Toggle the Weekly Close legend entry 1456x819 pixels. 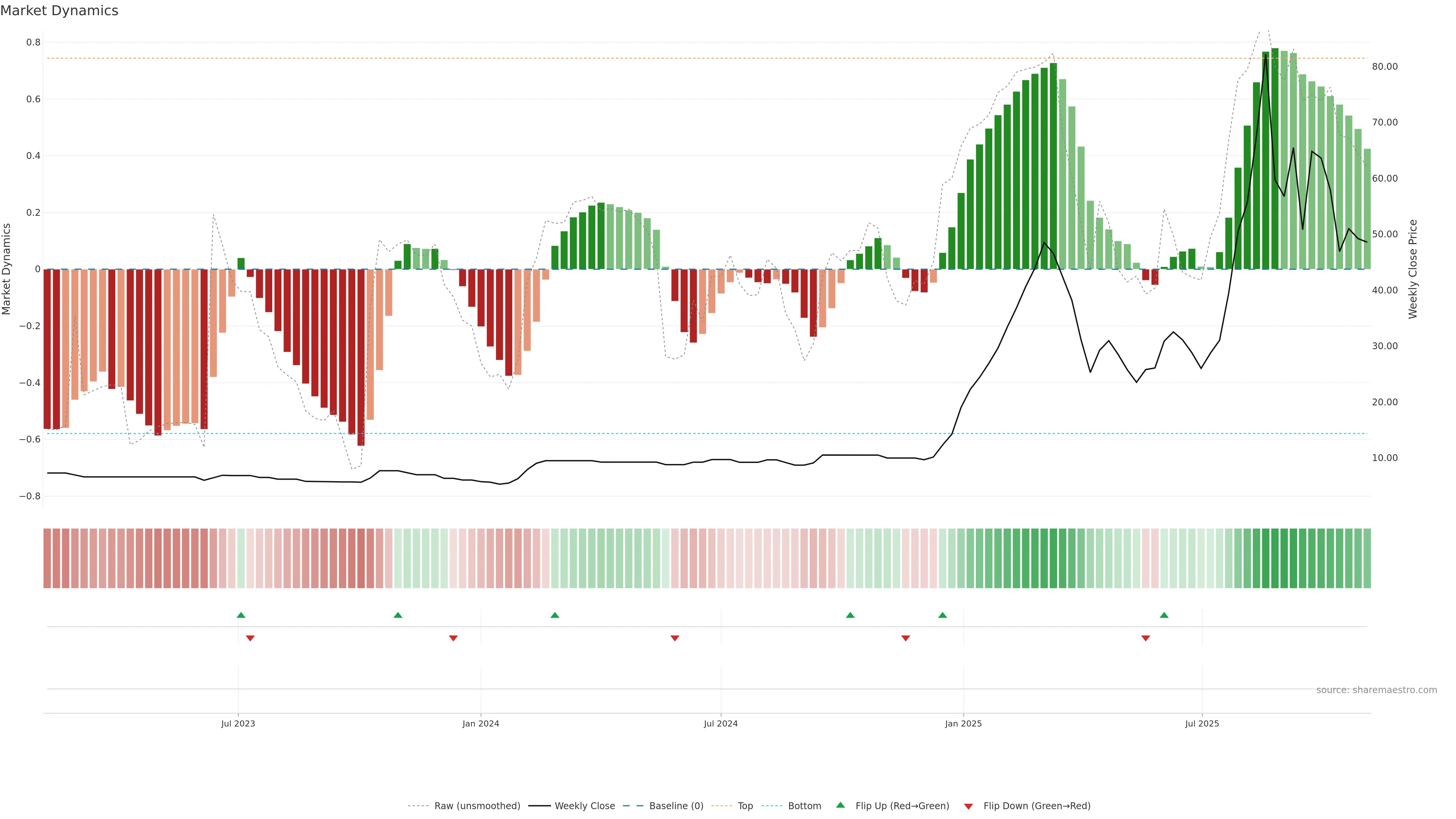click(x=584, y=806)
